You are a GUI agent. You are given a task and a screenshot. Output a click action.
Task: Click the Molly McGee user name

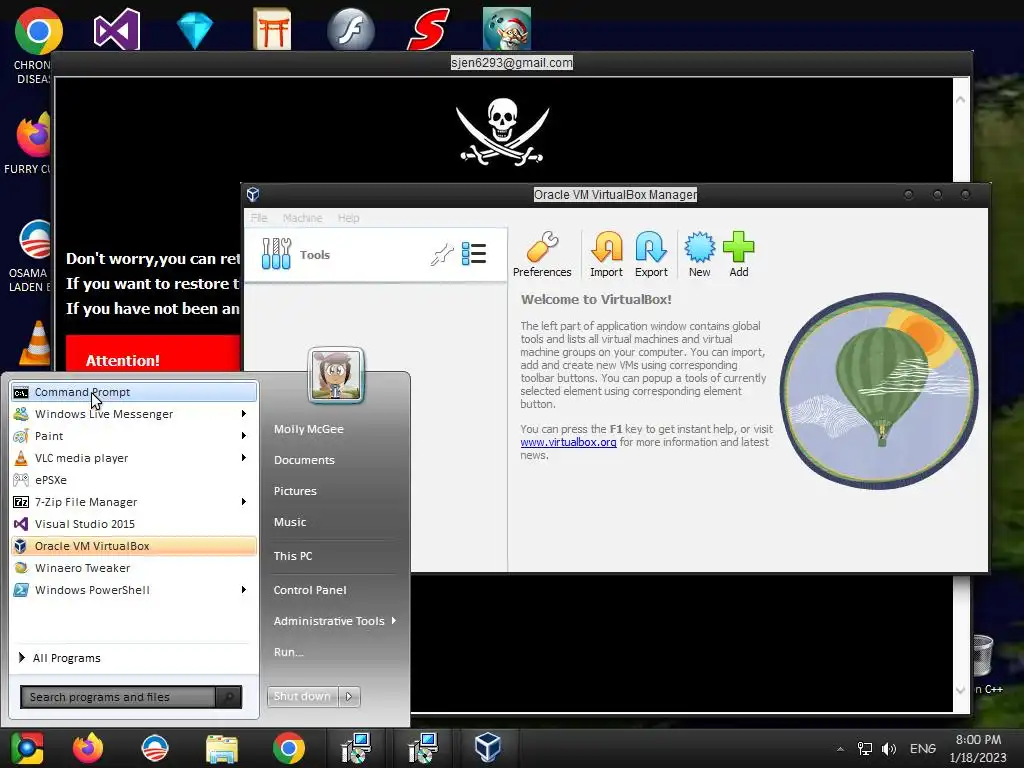309,429
